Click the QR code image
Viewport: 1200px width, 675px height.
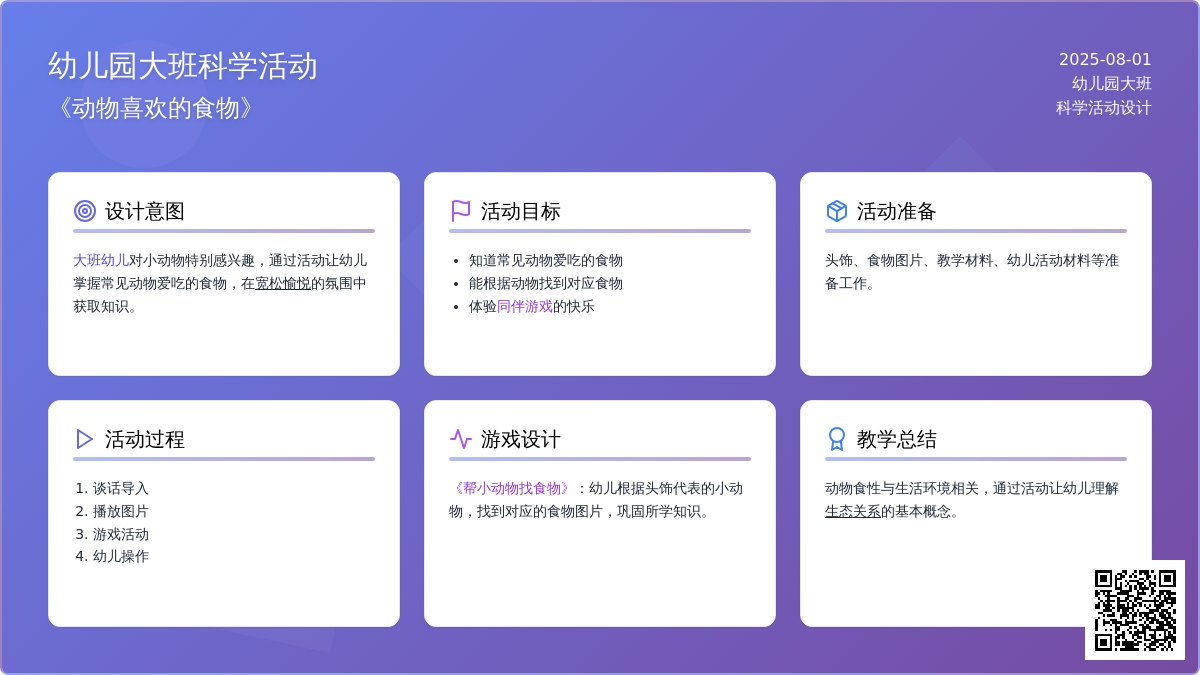1135,610
